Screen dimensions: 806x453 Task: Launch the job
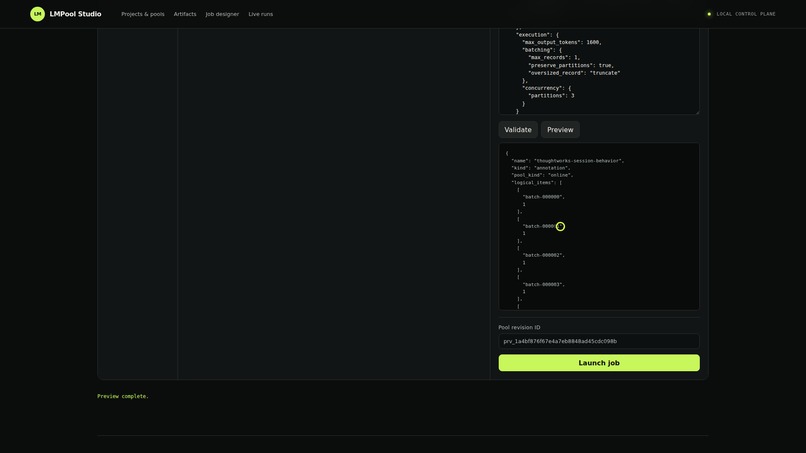pyautogui.click(x=599, y=363)
